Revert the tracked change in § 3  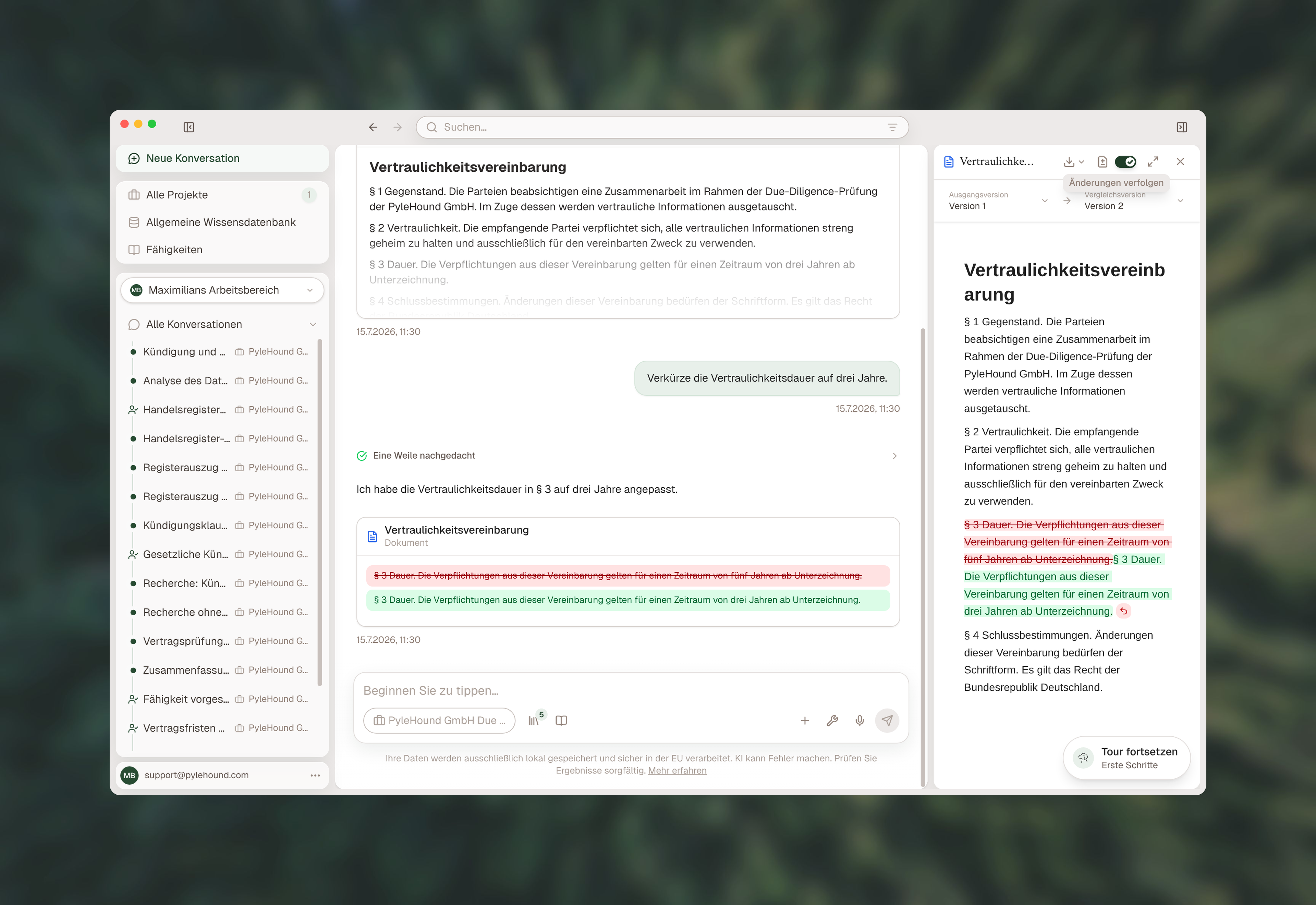1123,611
